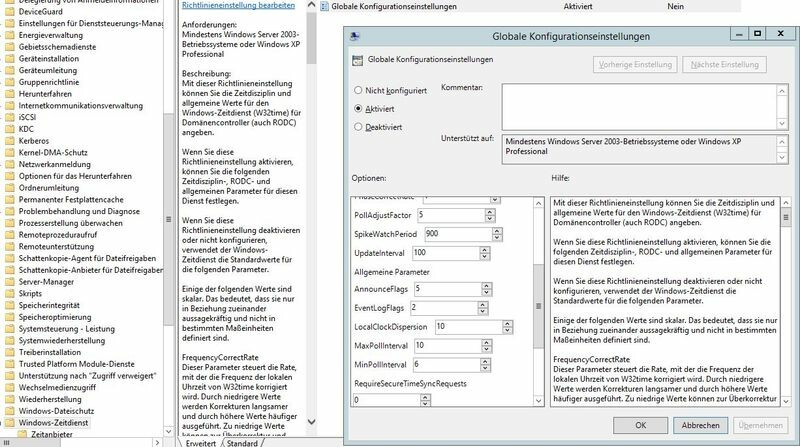Select the Aktiviert radio button

[x=358, y=109]
